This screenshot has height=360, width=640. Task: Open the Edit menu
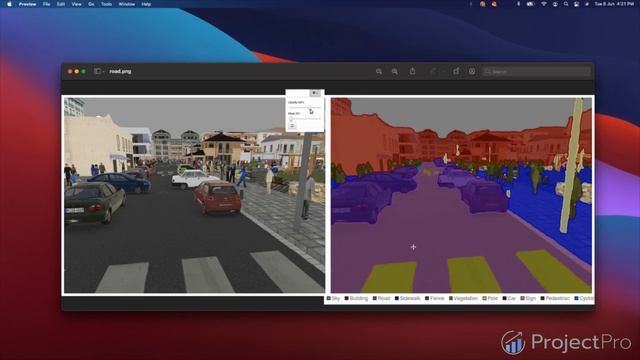pyautogui.click(x=61, y=4)
